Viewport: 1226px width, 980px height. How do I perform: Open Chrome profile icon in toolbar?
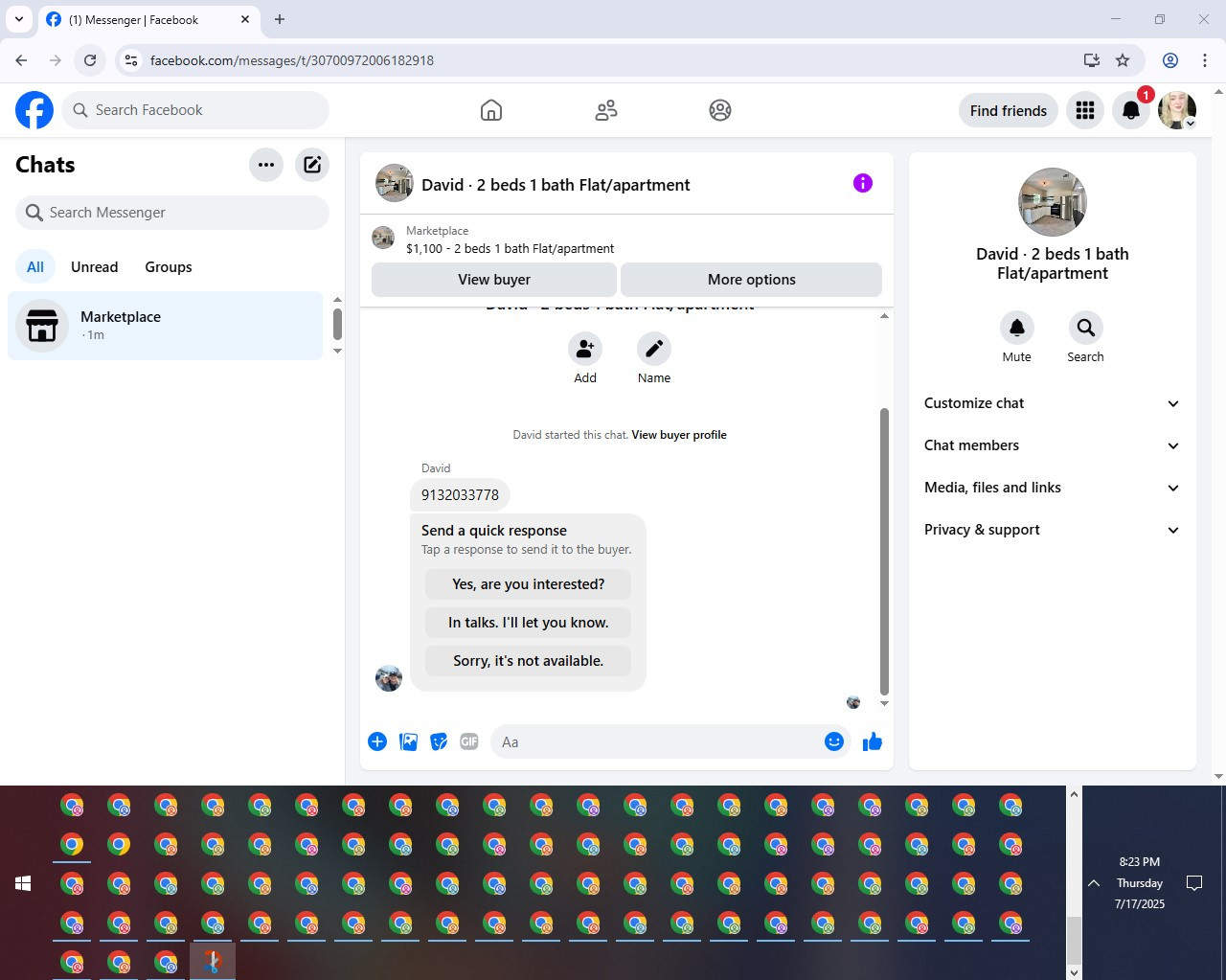(x=1170, y=60)
